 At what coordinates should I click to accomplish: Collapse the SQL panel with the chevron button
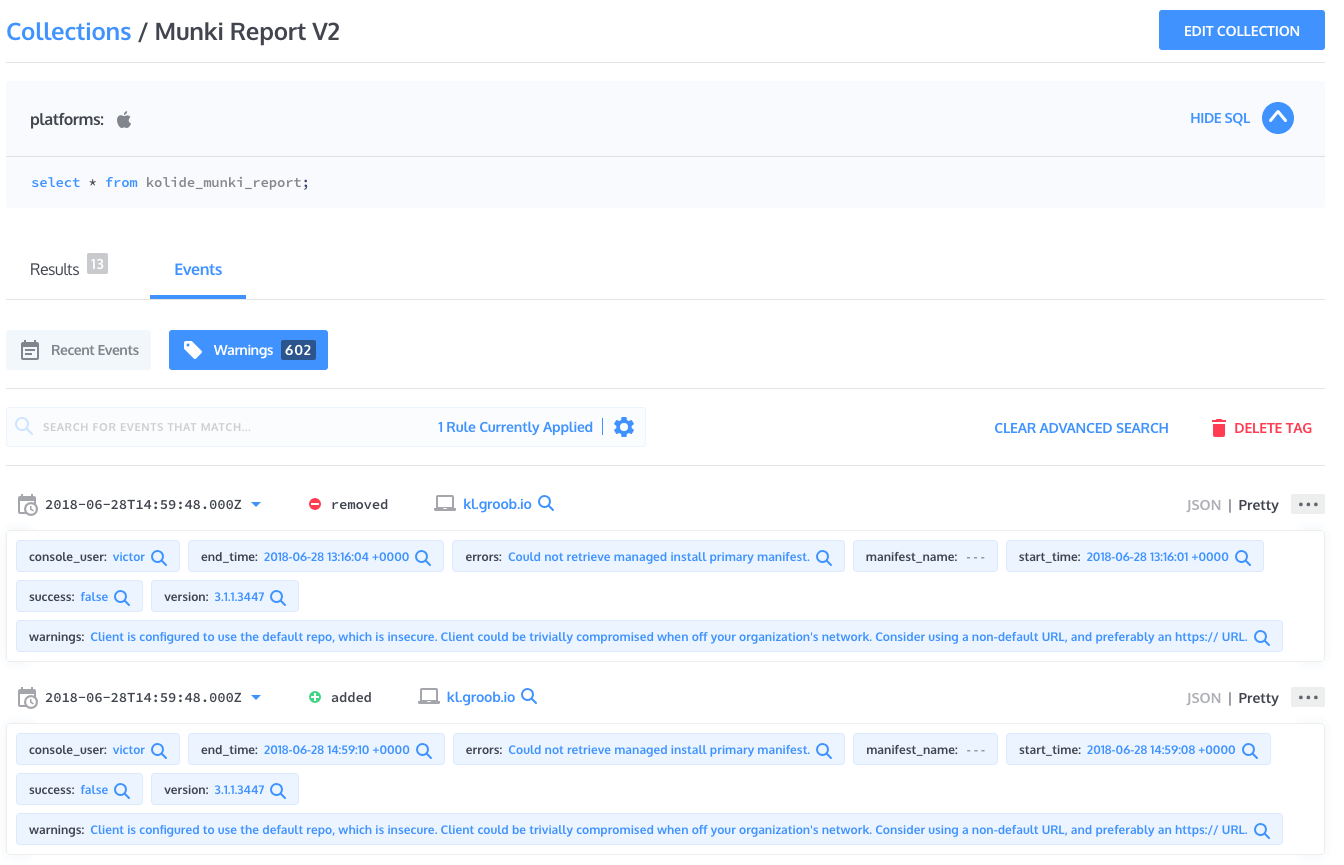[1277, 118]
